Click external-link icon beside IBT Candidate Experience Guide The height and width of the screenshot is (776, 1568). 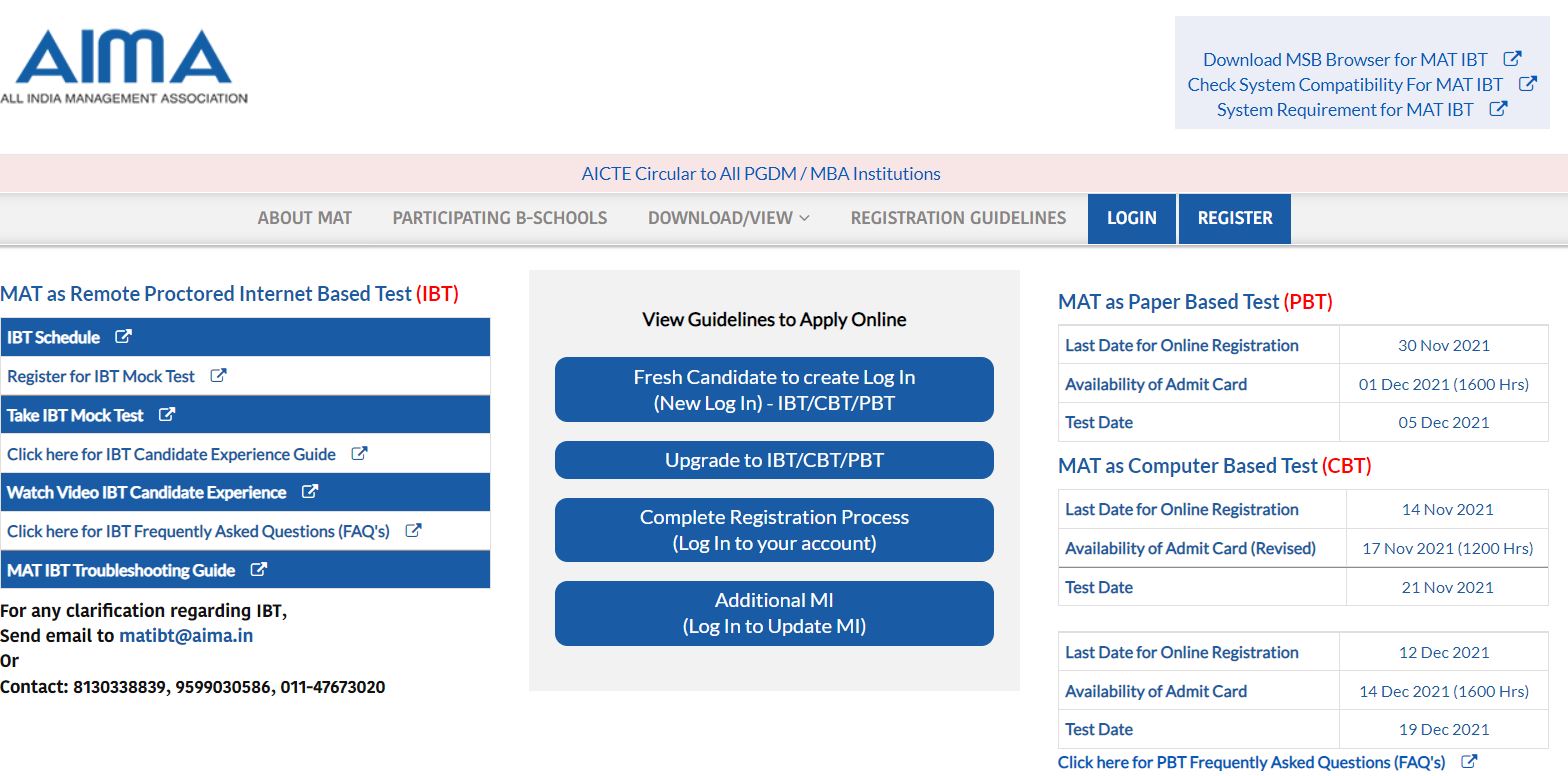(359, 453)
